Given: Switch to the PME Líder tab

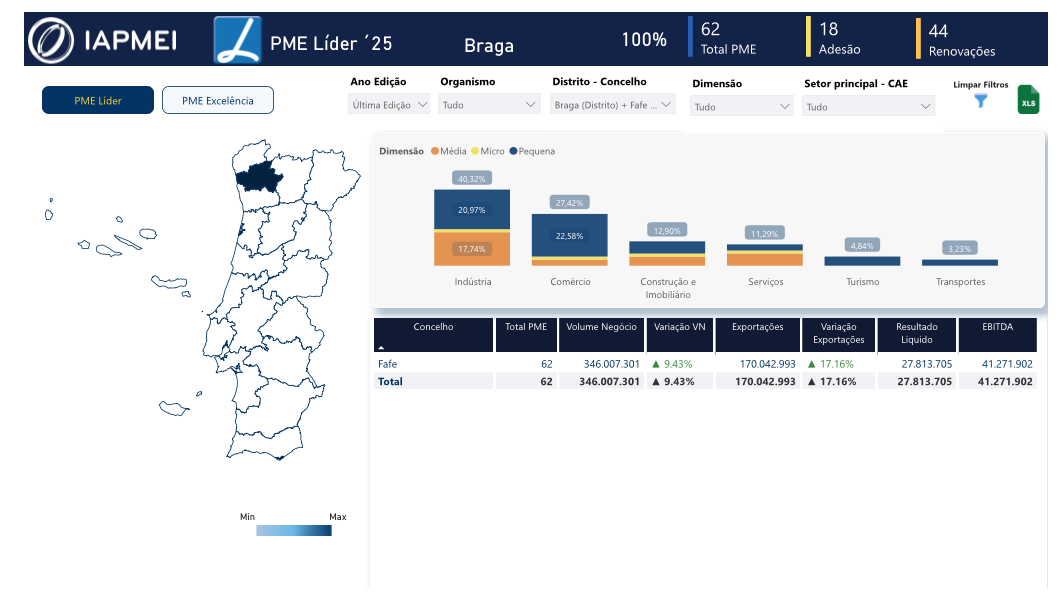Looking at the screenshot, I should (98, 100).
